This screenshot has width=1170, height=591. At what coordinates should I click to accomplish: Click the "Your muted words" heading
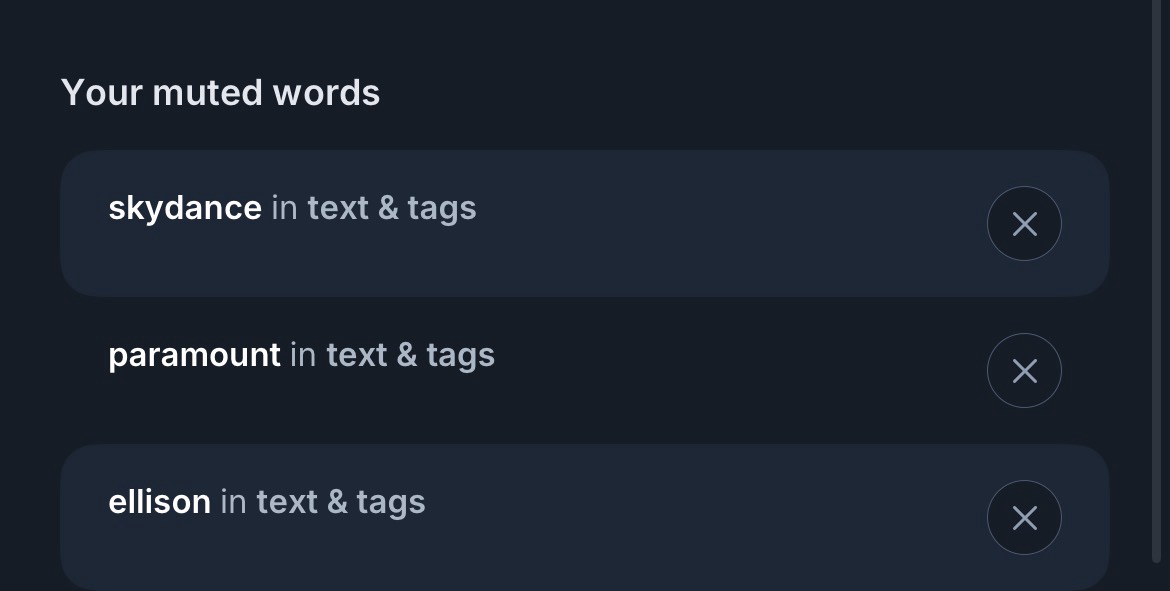click(x=220, y=93)
